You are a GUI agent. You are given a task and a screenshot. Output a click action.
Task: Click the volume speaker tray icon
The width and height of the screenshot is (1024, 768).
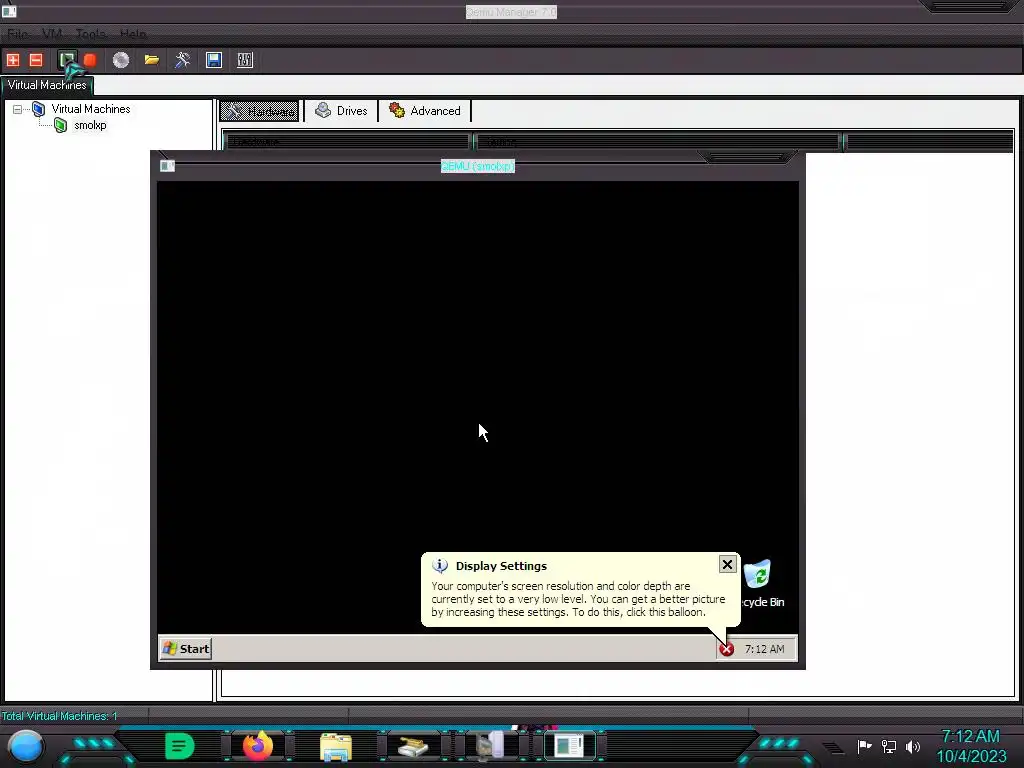pos(912,746)
